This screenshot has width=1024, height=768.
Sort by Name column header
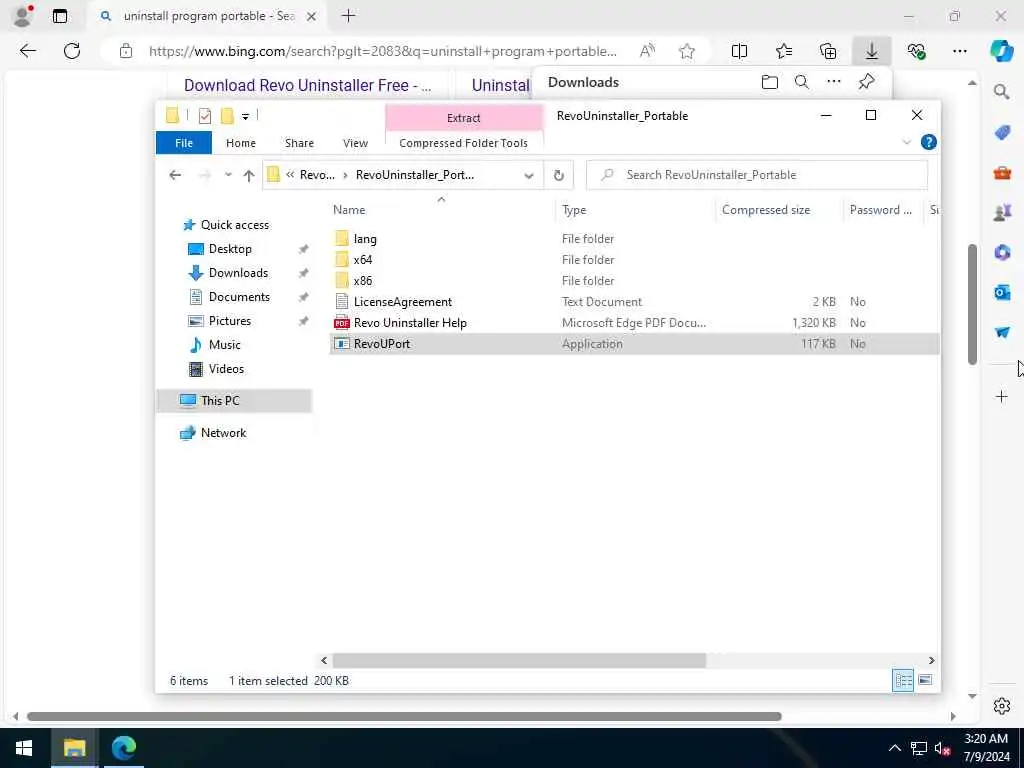coord(349,210)
